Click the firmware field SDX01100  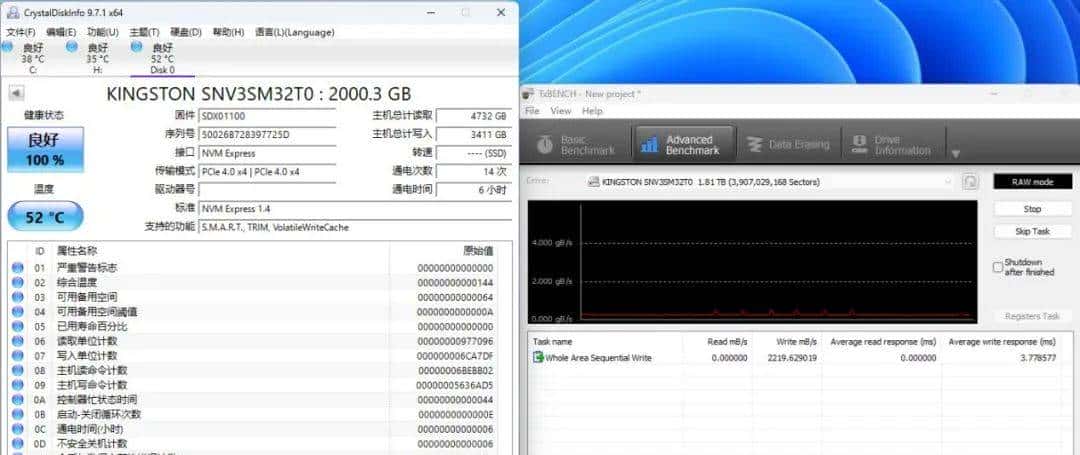[x=267, y=116]
